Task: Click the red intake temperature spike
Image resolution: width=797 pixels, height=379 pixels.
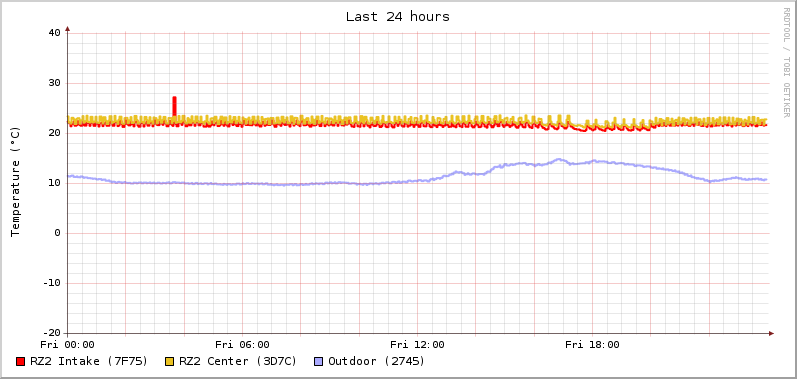Action: [174, 107]
